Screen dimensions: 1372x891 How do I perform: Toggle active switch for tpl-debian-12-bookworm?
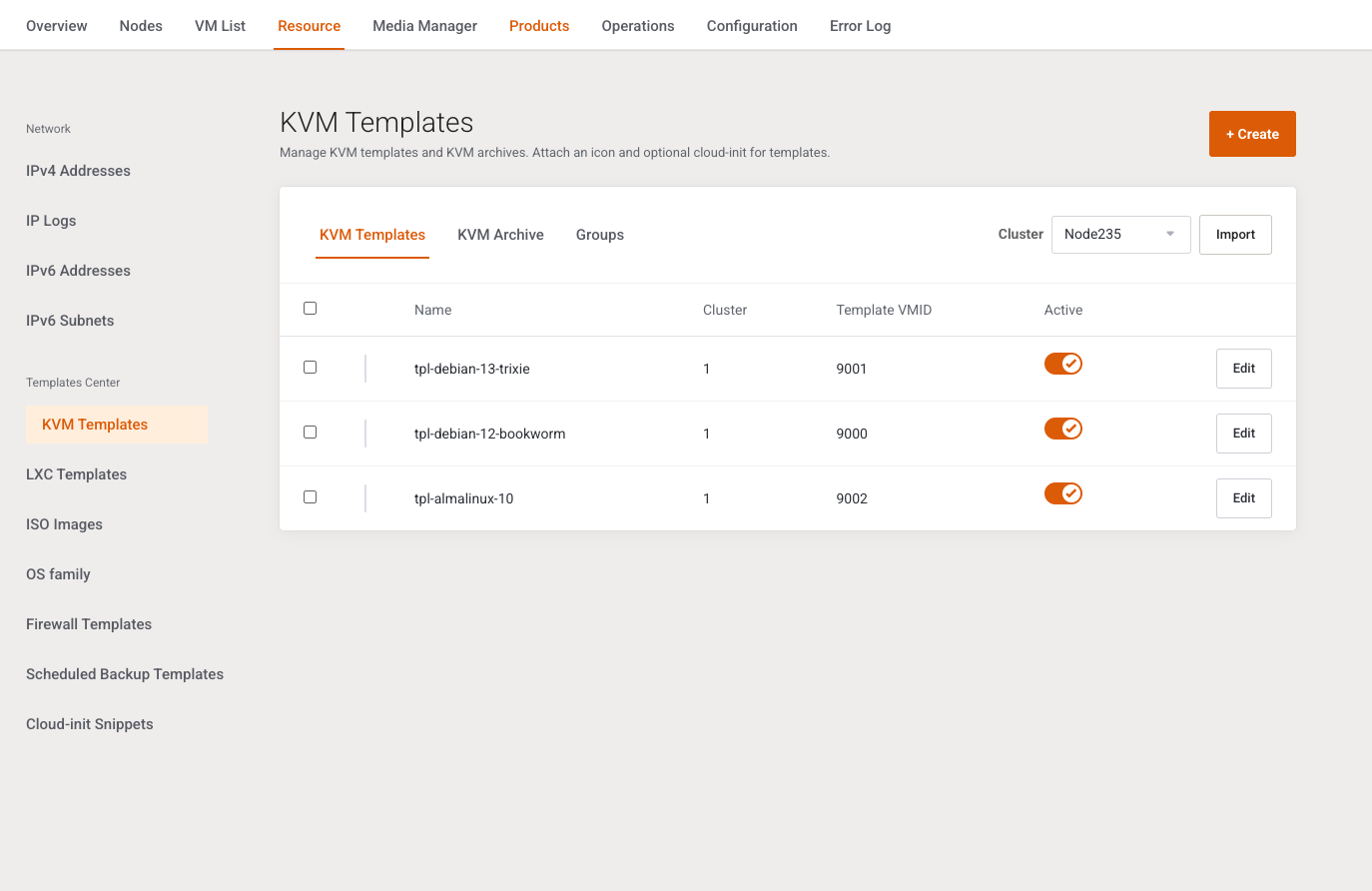pyautogui.click(x=1063, y=429)
